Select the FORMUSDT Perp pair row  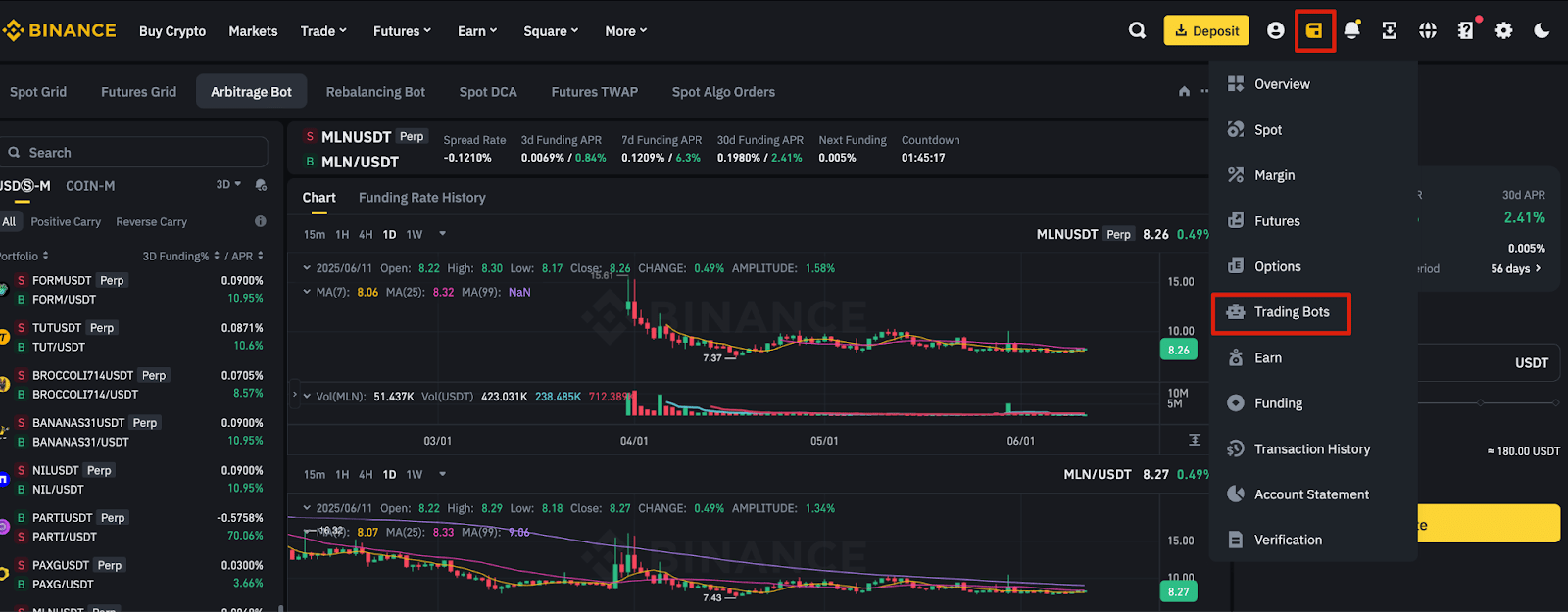pyautogui.click(x=133, y=290)
